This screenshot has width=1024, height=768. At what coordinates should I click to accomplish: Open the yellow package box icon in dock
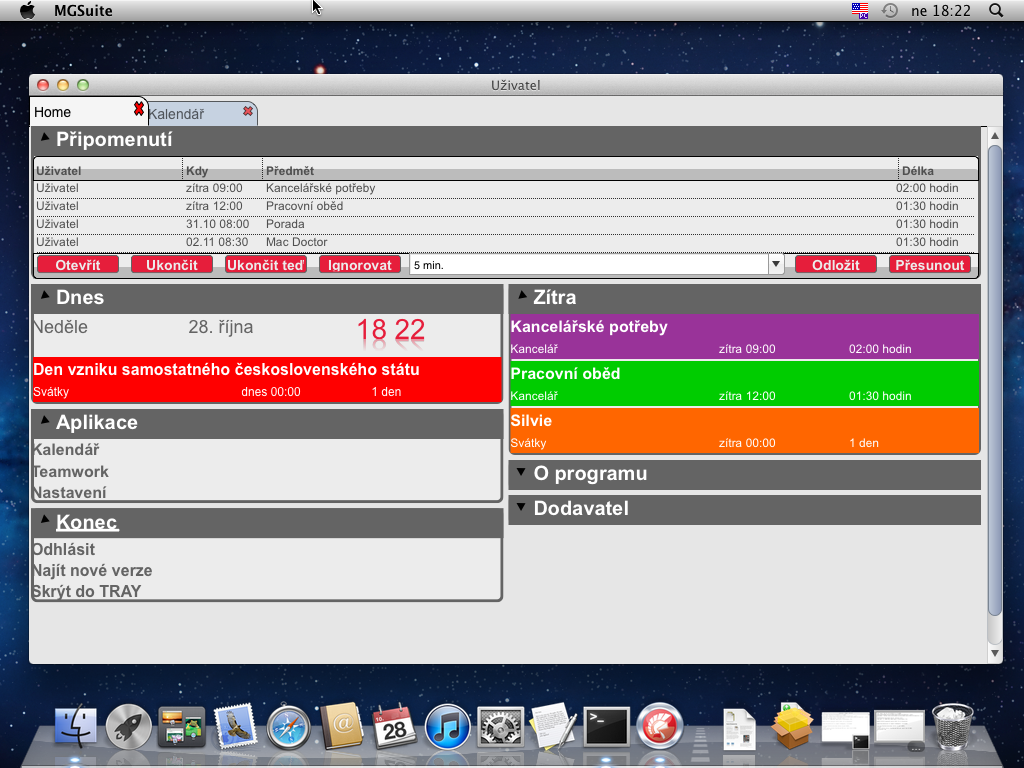coord(792,726)
